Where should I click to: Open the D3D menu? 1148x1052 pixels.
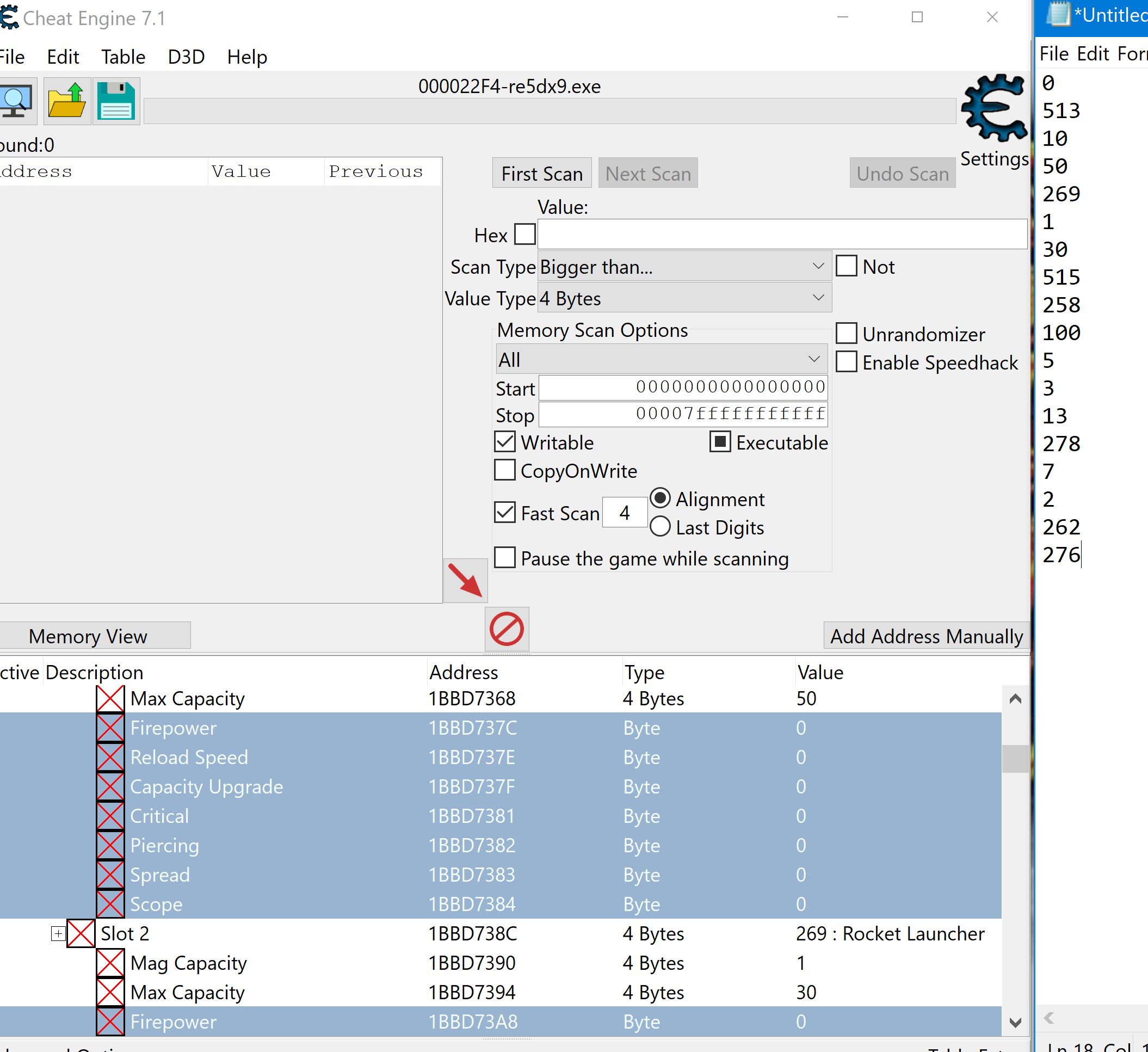[x=186, y=57]
